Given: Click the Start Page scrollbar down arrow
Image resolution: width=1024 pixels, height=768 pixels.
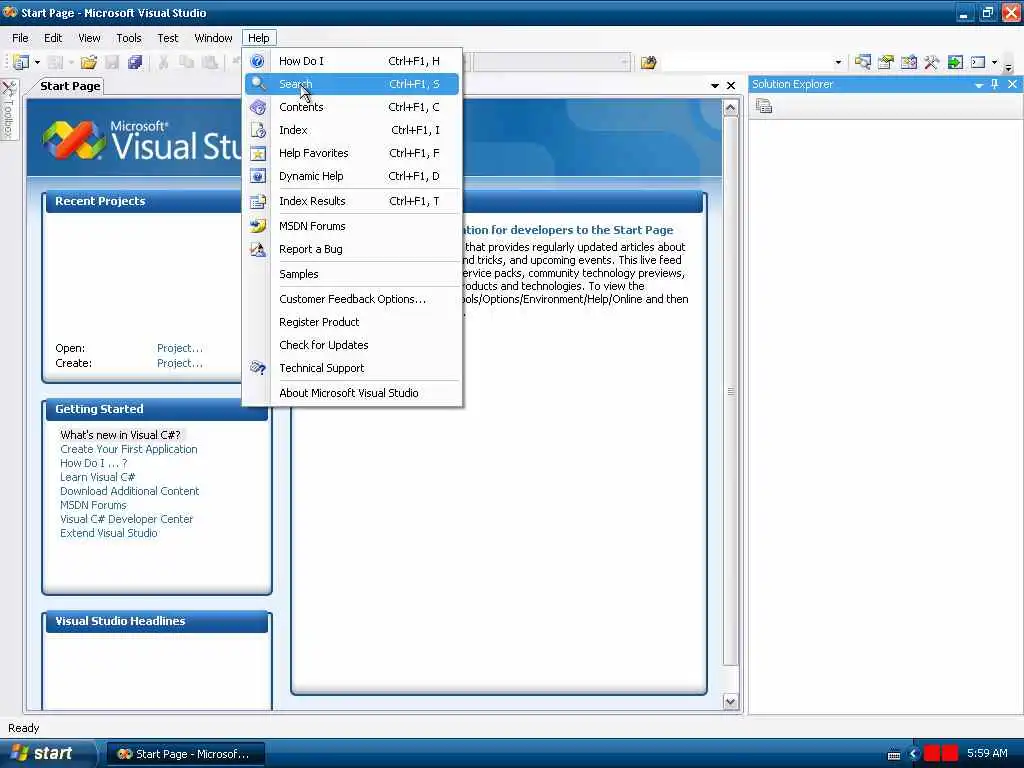Looking at the screenshot, I should (x=731, y=702).
